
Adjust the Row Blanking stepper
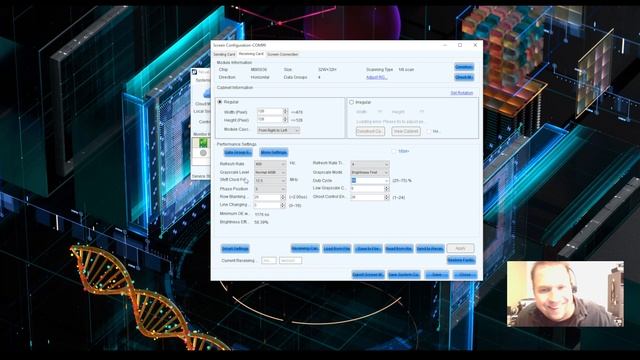click(x=282, y=197)
